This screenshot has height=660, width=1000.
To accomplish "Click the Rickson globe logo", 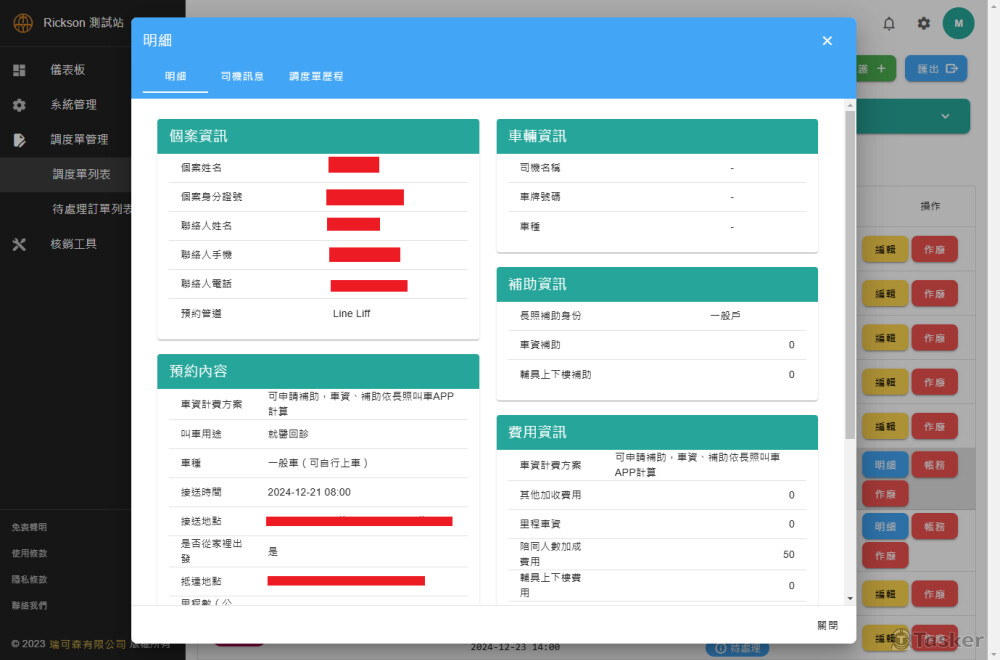I will tap(22, 23).
